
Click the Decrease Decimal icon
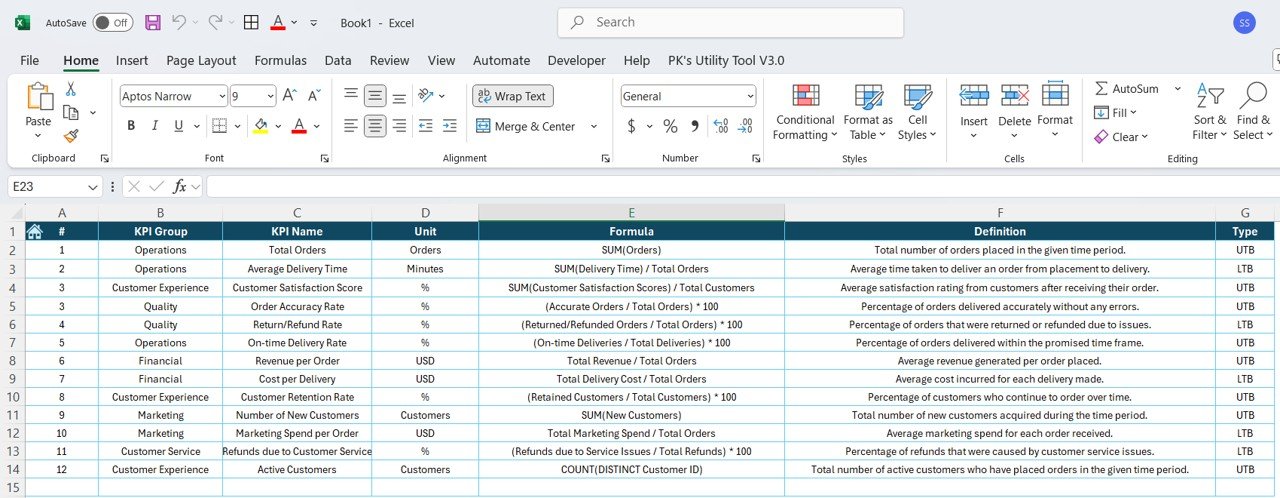[745, 126]
